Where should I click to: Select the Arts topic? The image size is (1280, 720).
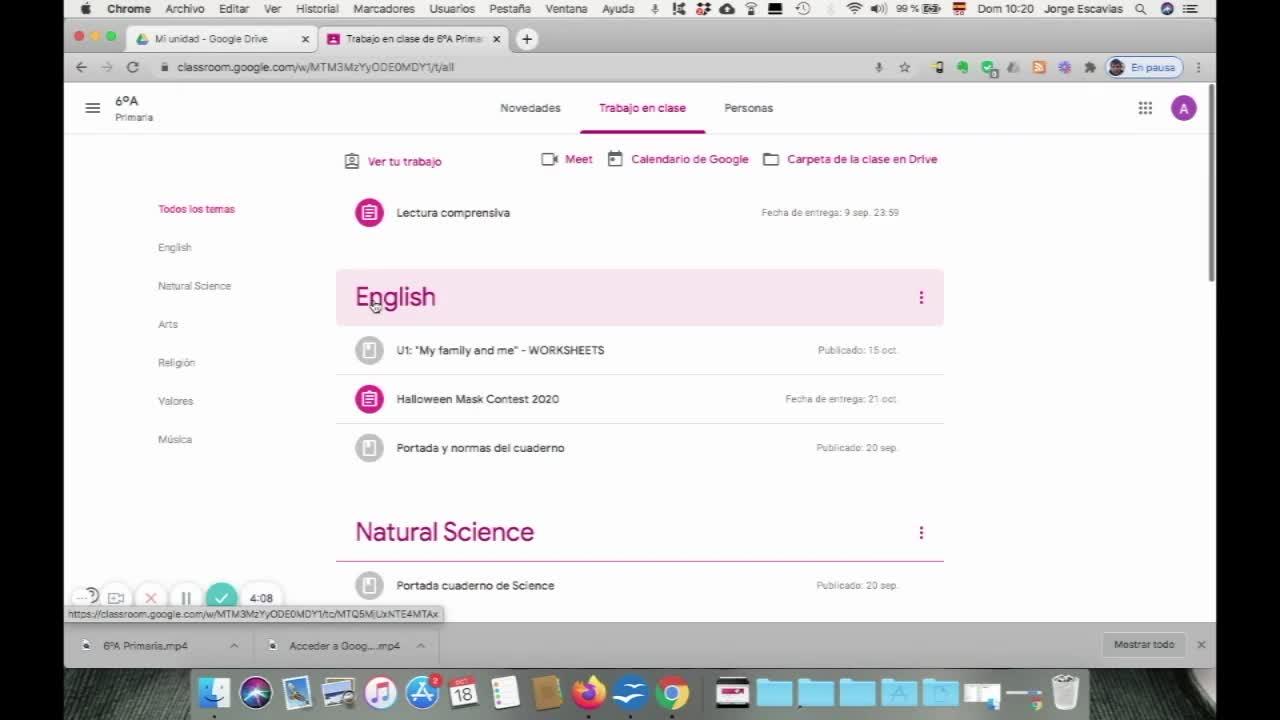(x=167, y=324)
